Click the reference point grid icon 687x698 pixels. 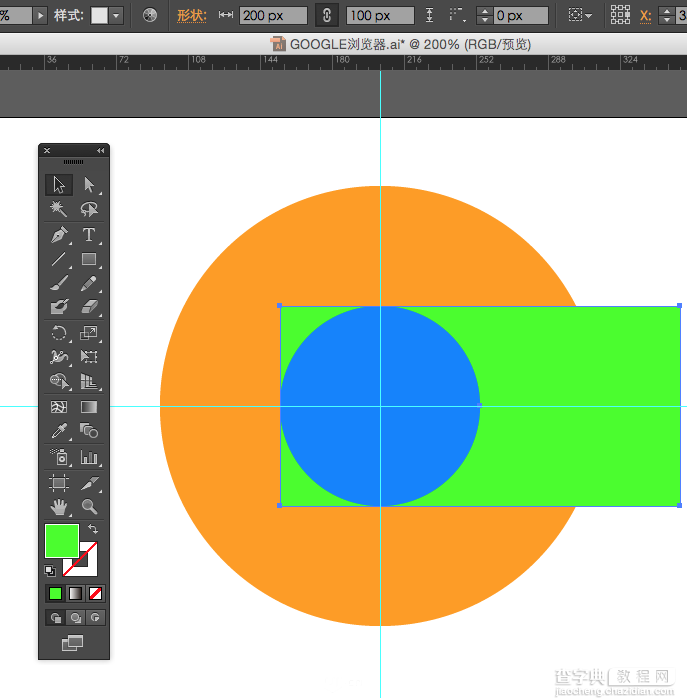click(620, 15)
